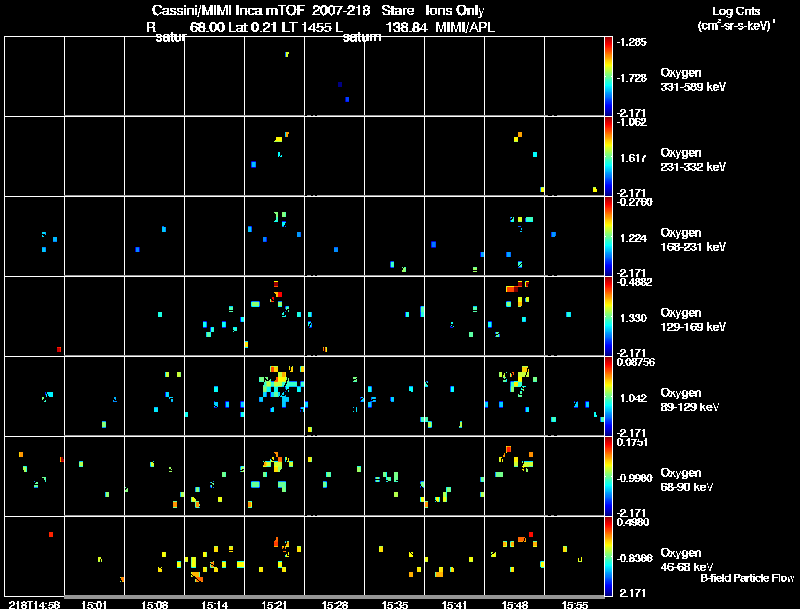Screen dimensions: 800x609
Task: Click the '15:21' time axis label
Action: pos(274,604)
